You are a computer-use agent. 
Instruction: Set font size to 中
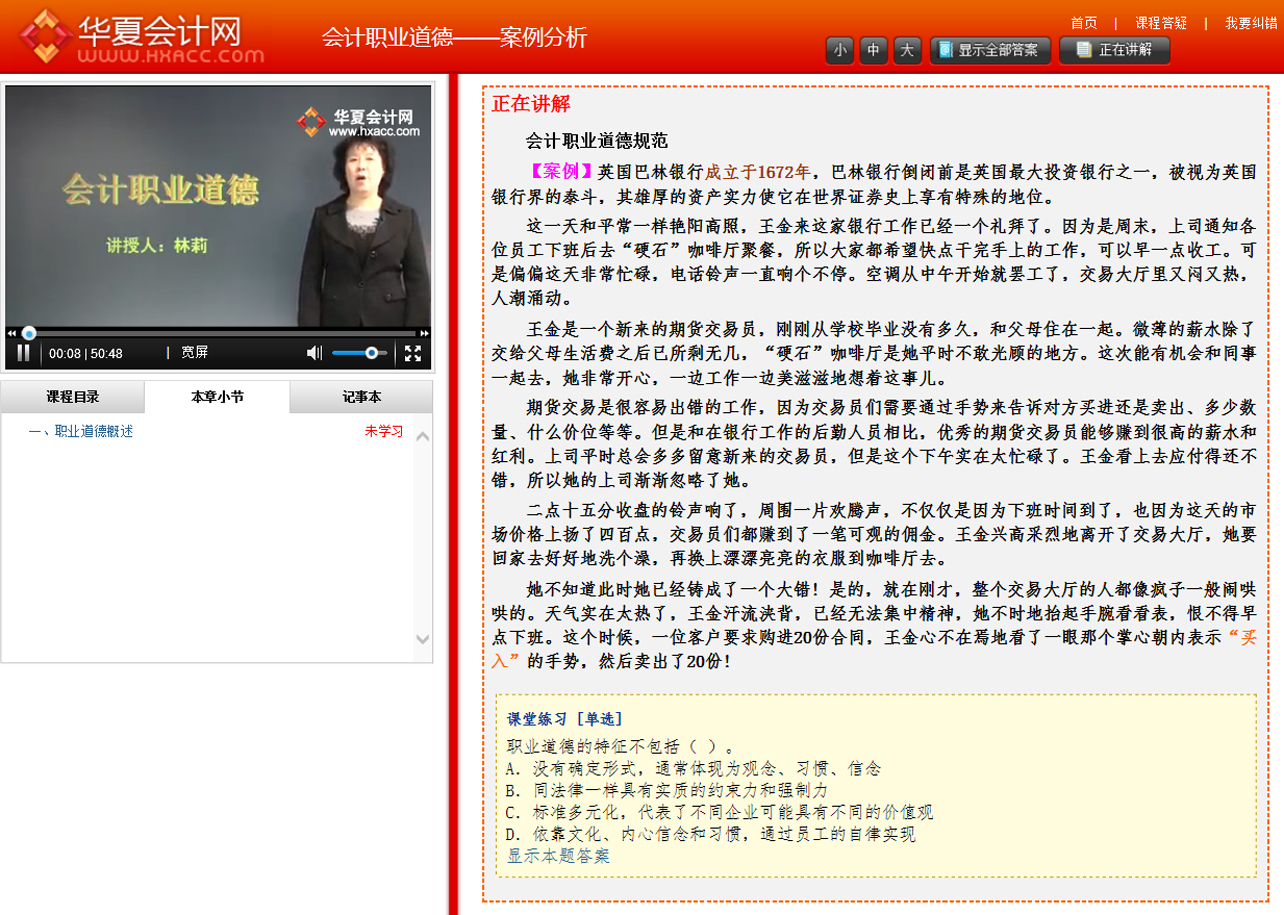(x=873, y=50)
